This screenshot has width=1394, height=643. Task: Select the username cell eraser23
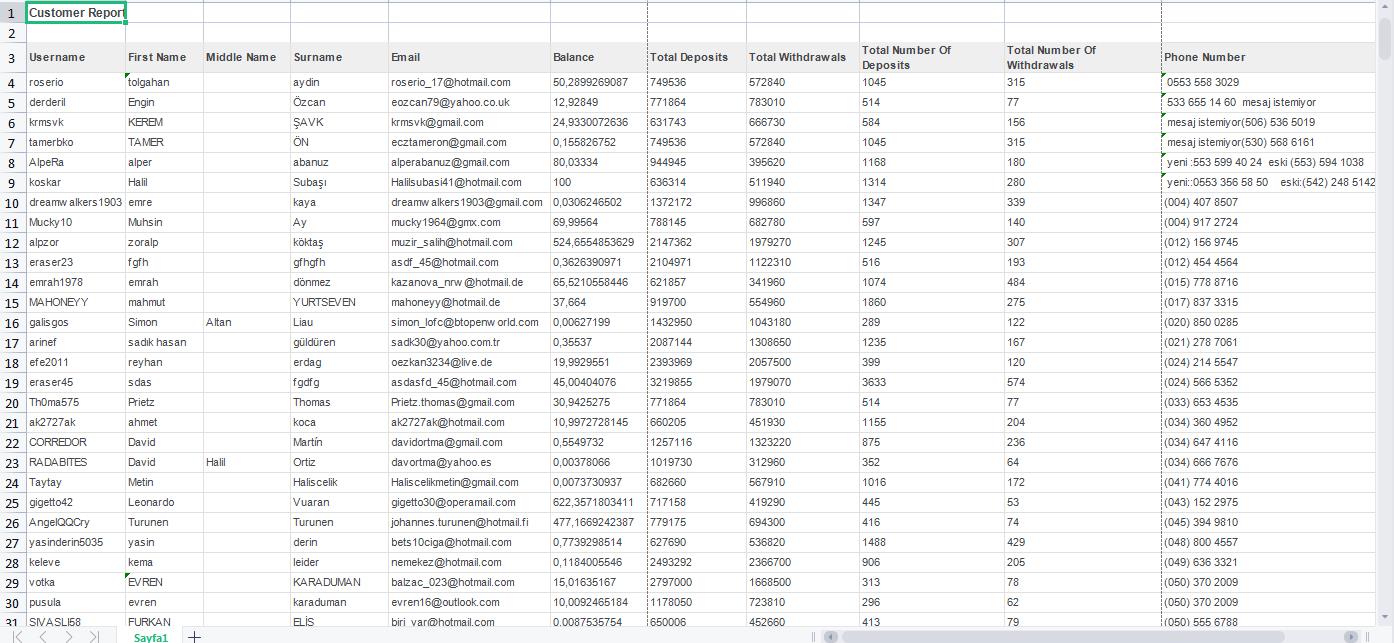pyautogui.click(x=76, y=262)
